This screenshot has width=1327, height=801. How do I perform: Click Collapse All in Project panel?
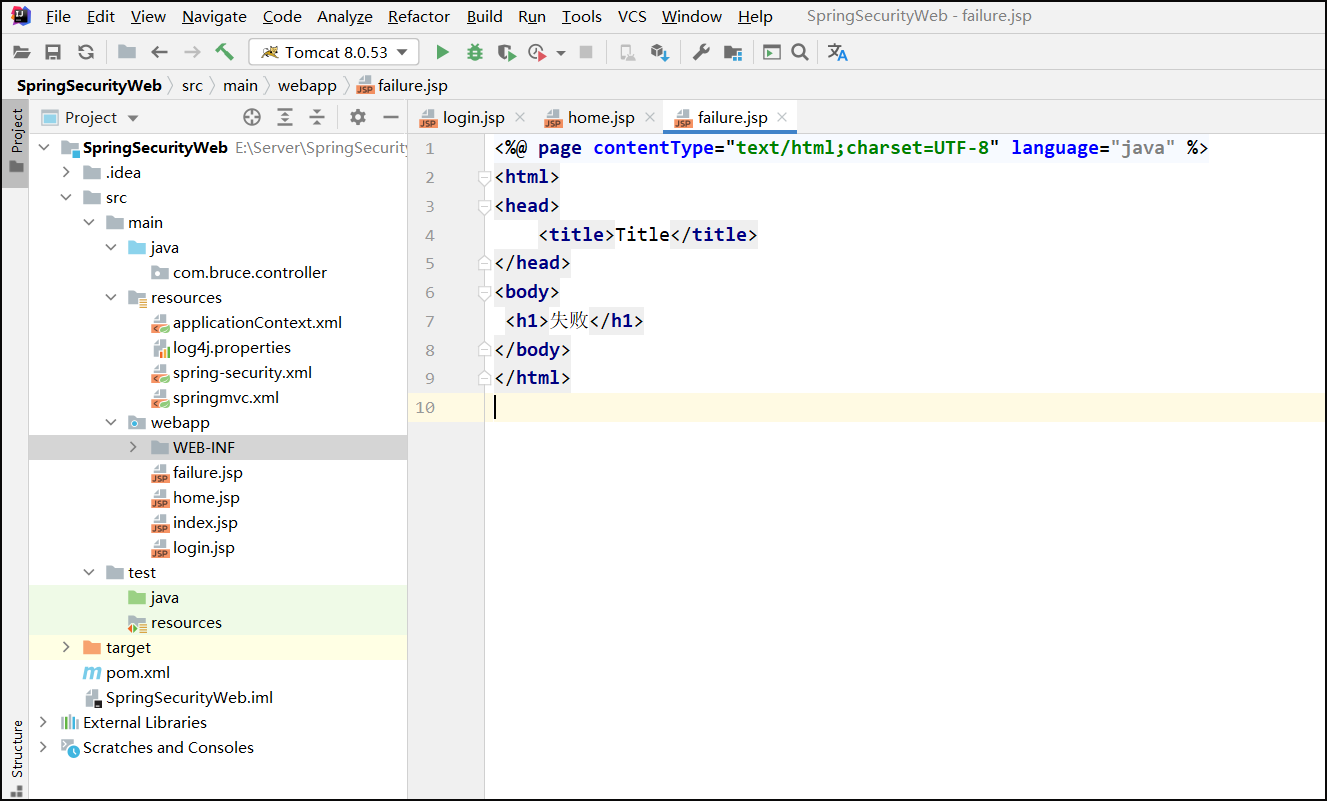317,117
